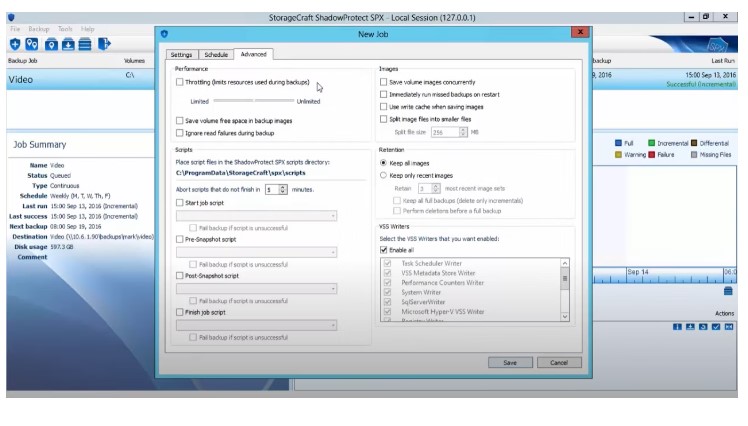Check Save volume images concurrently
748x426 pixels.
[x=384, y=82]
